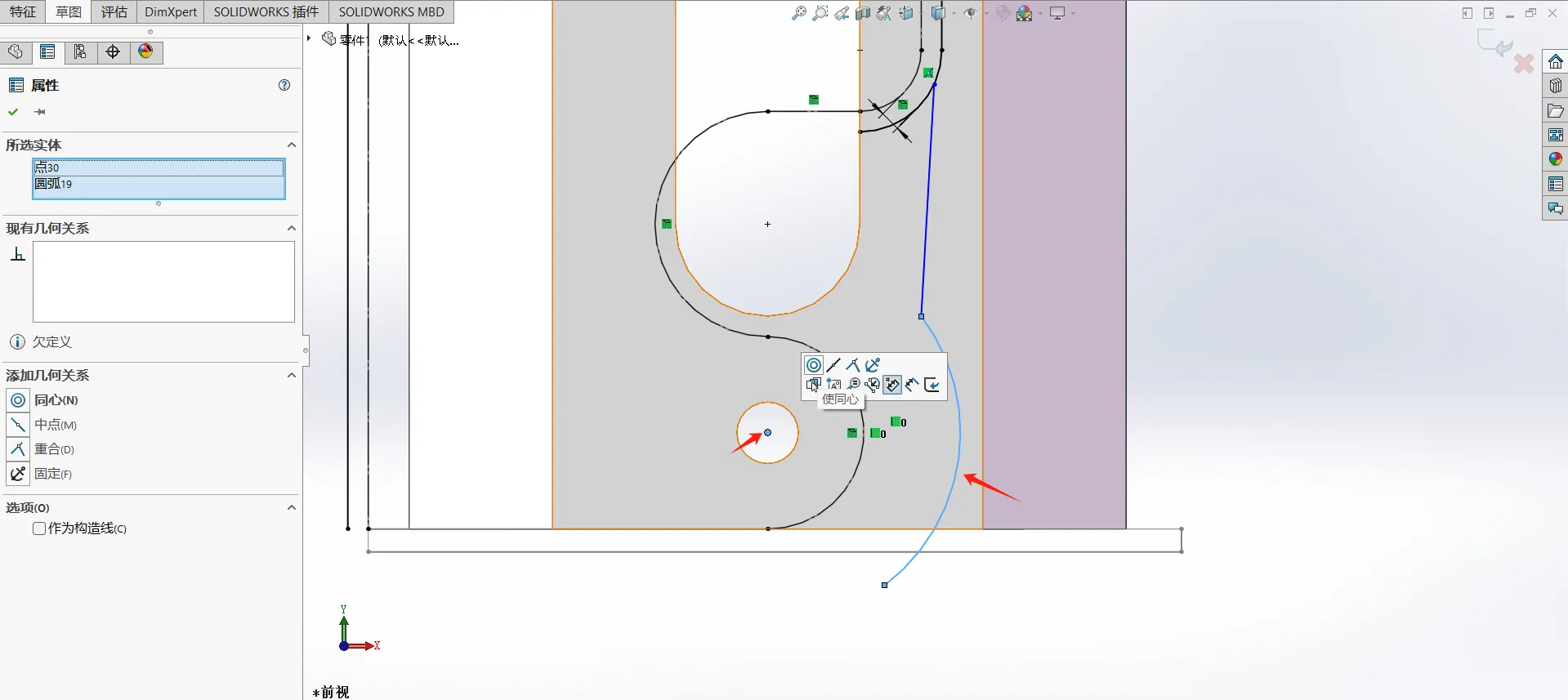Click Select Other icon in context toolbar
The width and height of the screenshot is (1568, 700).
click(x=814, y=385)
